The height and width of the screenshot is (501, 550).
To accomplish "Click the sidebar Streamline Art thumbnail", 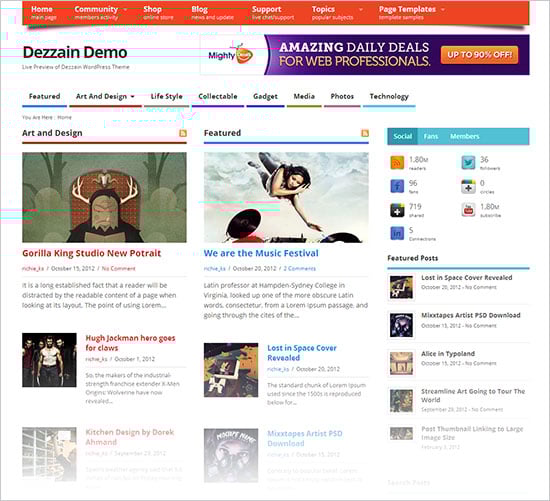I will click(x=401, y=401).
